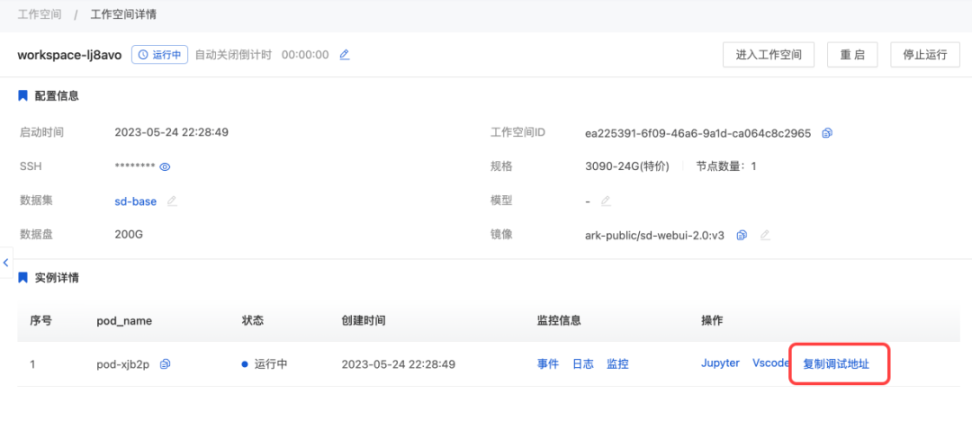This screenshot has width=972, height=439.
Task: Open 事件 events for the pod
Action: tap(548, 364)
